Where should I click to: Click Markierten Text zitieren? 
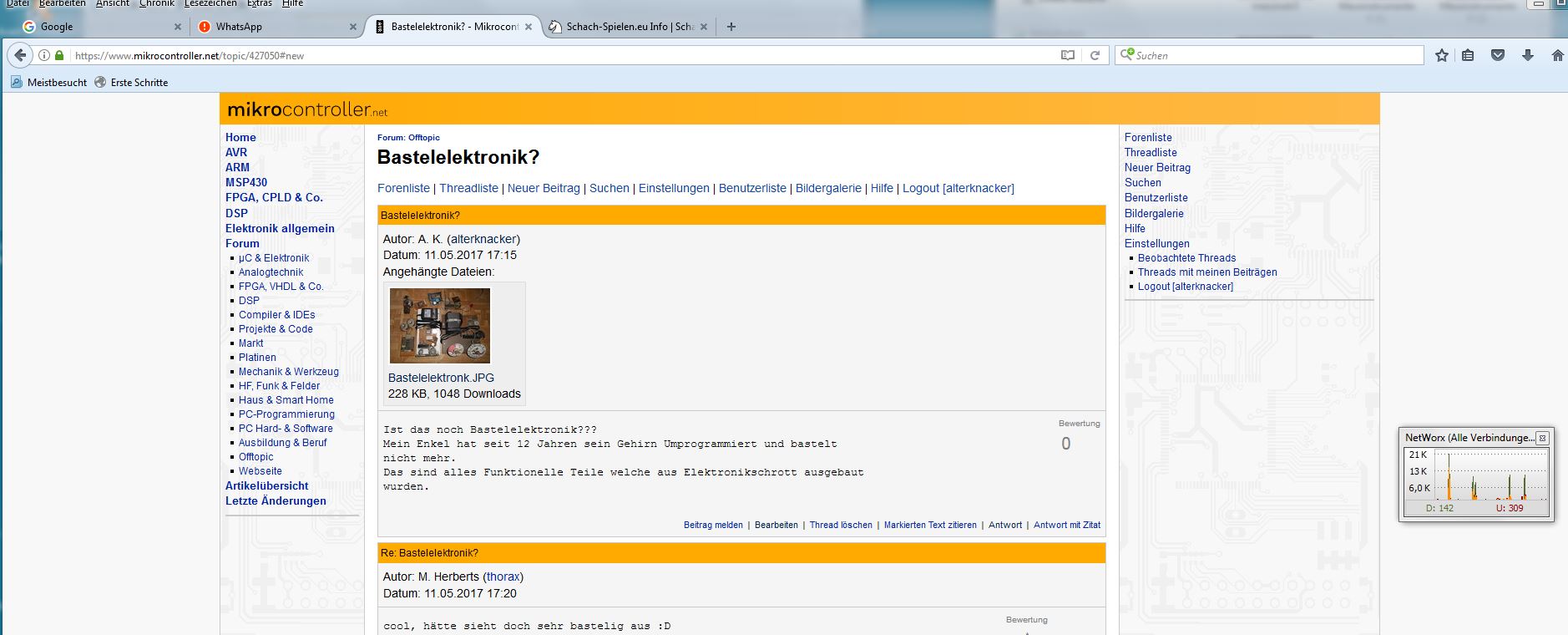[x=930, y=525]
